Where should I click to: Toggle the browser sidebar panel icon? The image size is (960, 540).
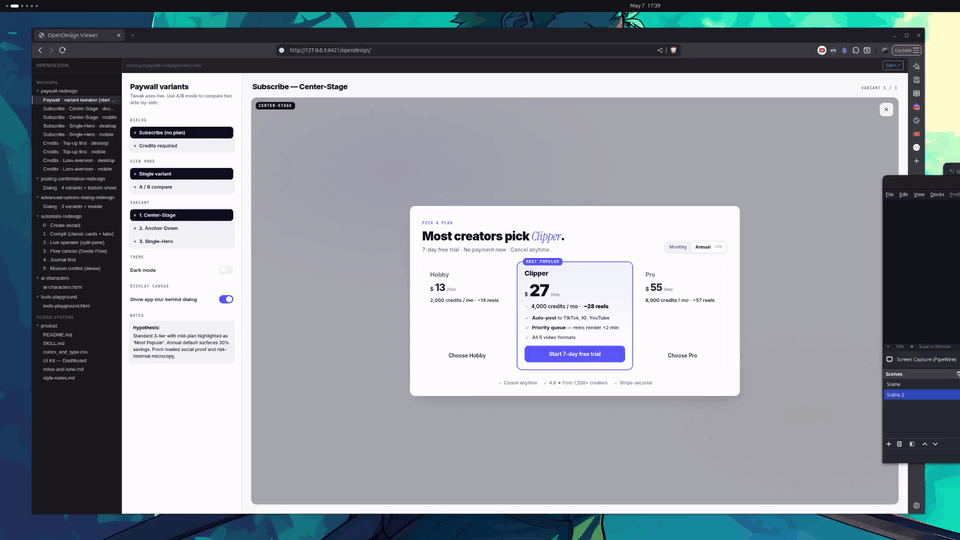click(867, 50)
